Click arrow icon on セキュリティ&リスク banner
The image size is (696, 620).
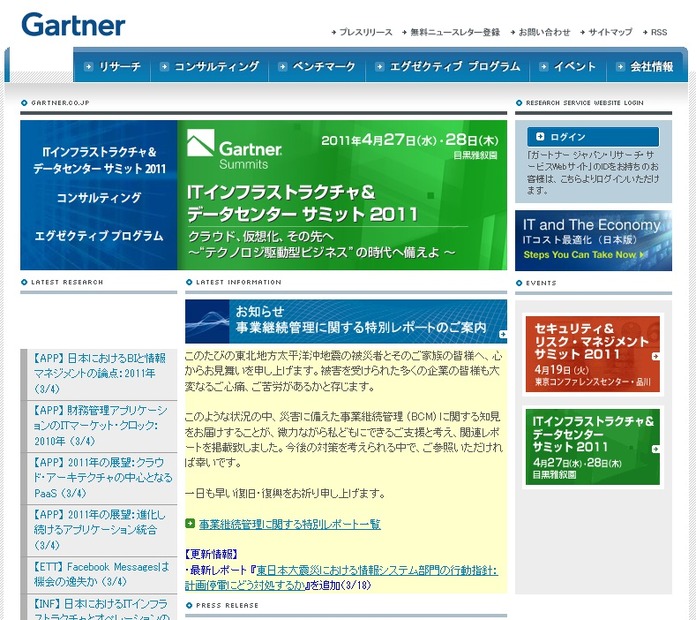pyautogui.click(x=656, y=356)
